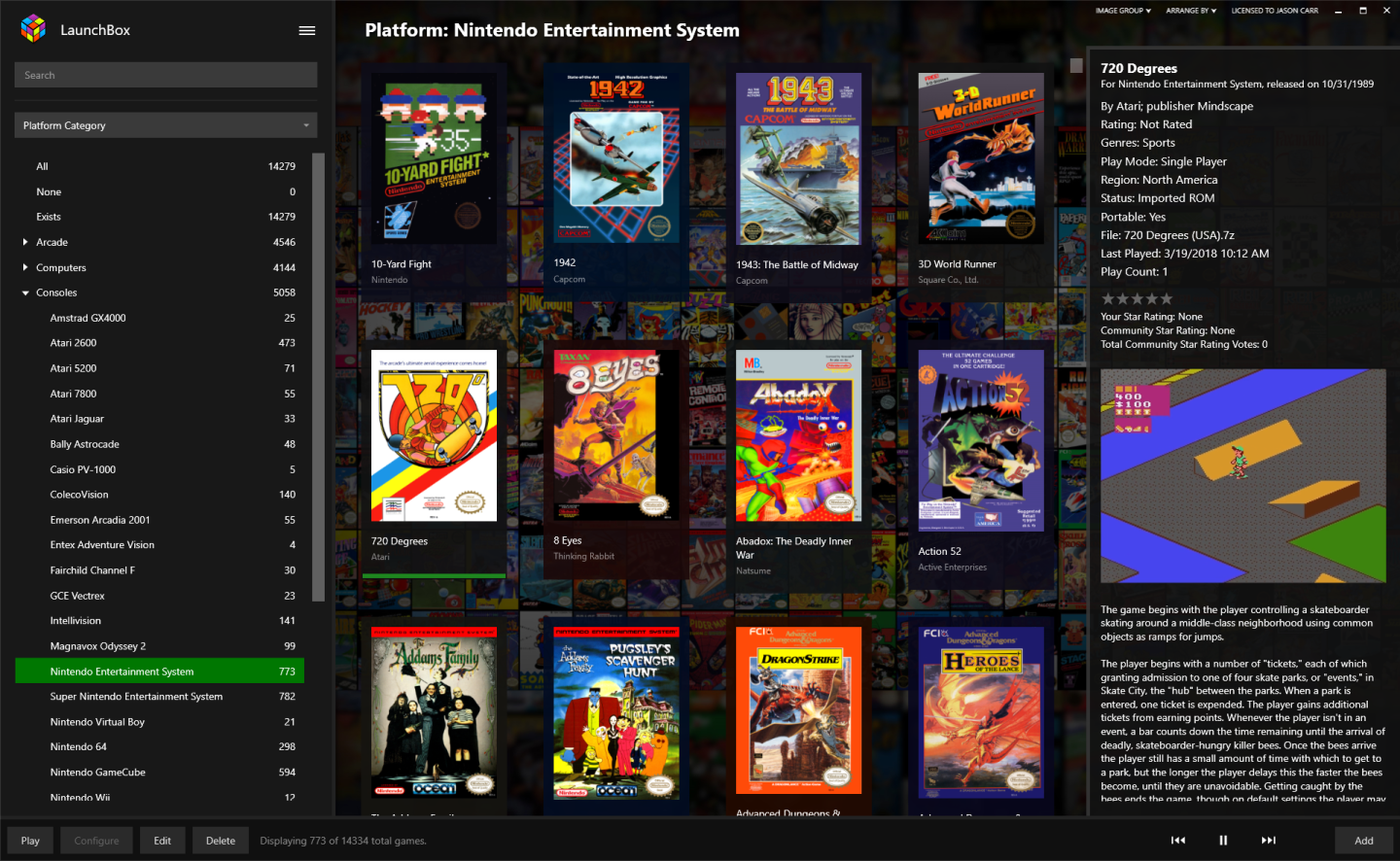Select Fairchild Channel F platform
Image resolution: width=1400 pixels, height=861 pixels.
tap(159, 570)
